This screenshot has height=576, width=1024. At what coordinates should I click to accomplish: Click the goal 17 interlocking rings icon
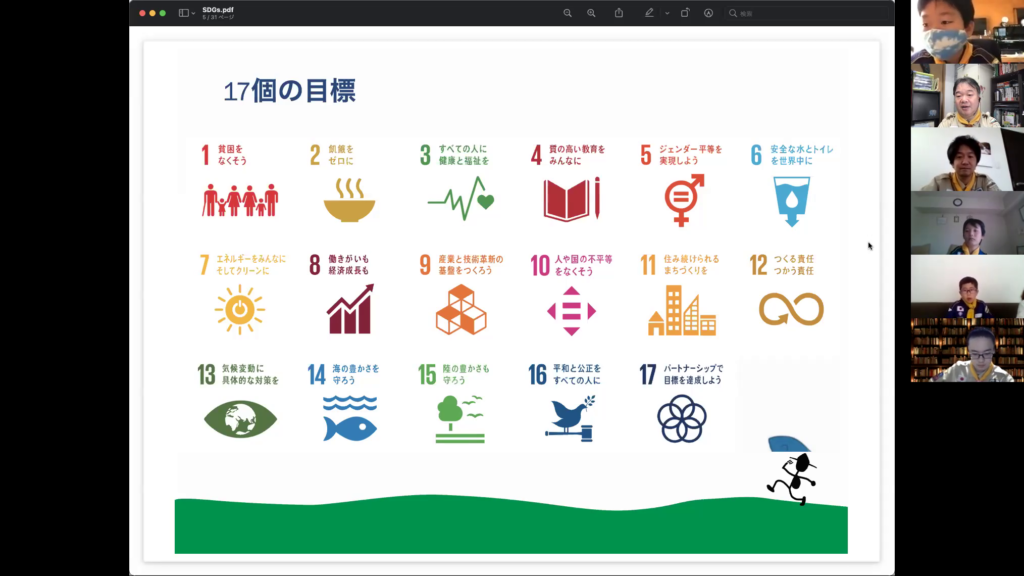tap(681, 419)
